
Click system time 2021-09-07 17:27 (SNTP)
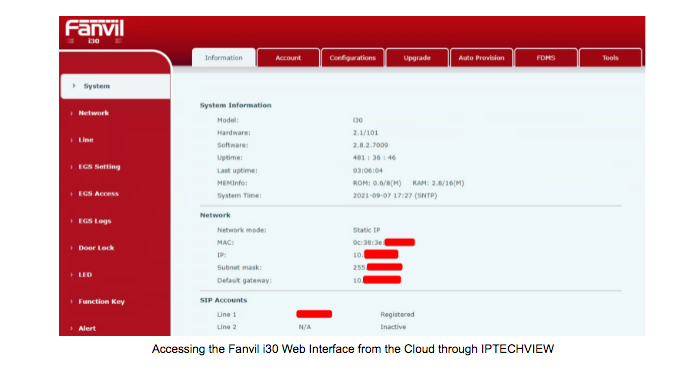tap(395, 196)
